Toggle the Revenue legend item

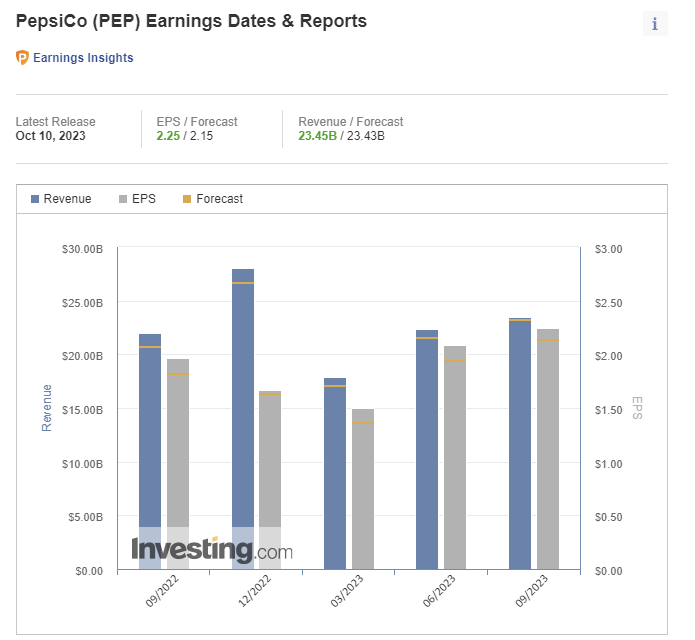point(61,199)
